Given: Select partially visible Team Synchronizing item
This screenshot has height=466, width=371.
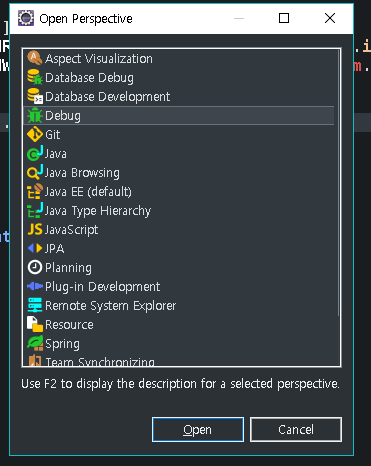Looking at the screenshot, I should tap(100, 362).
